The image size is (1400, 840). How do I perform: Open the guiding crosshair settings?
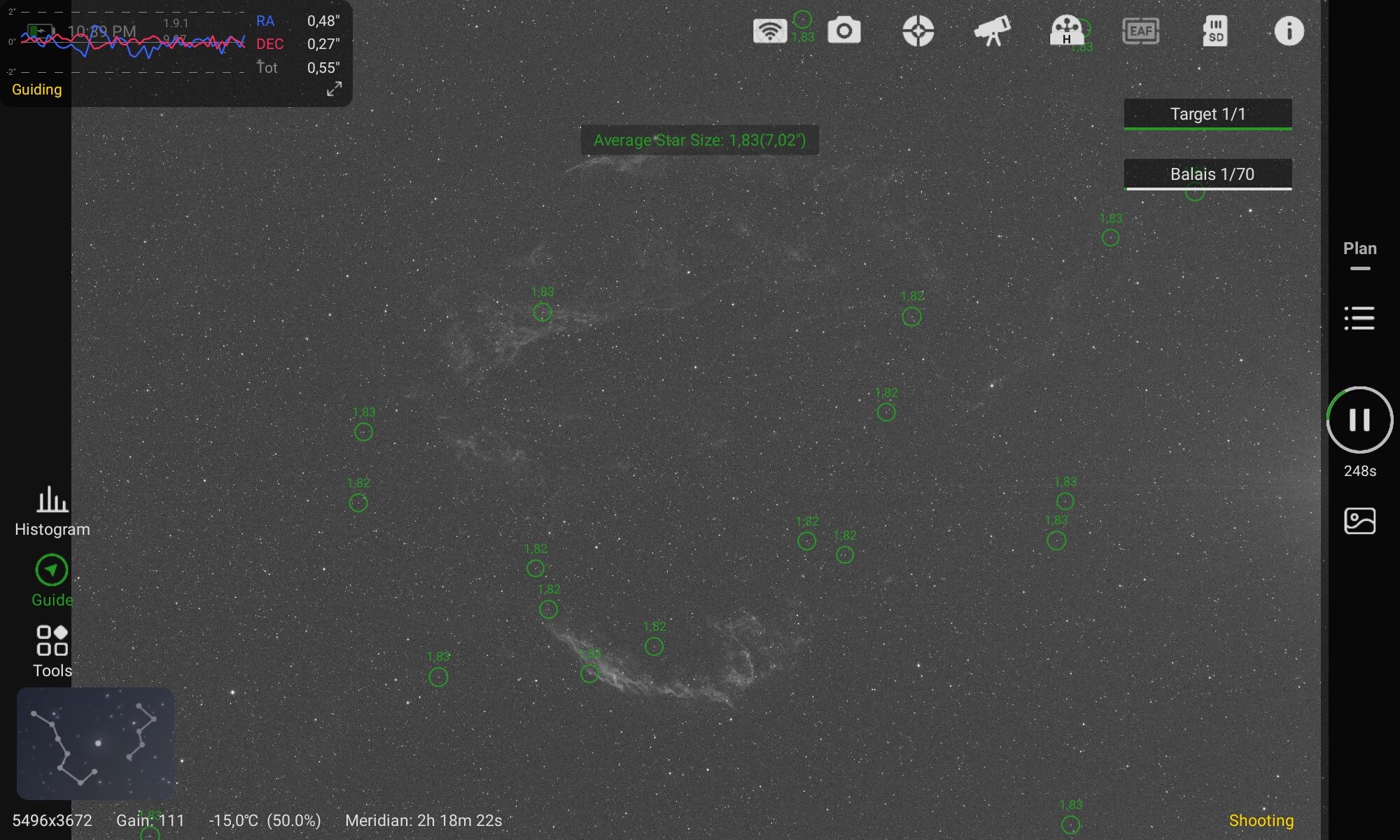(918, 31)
